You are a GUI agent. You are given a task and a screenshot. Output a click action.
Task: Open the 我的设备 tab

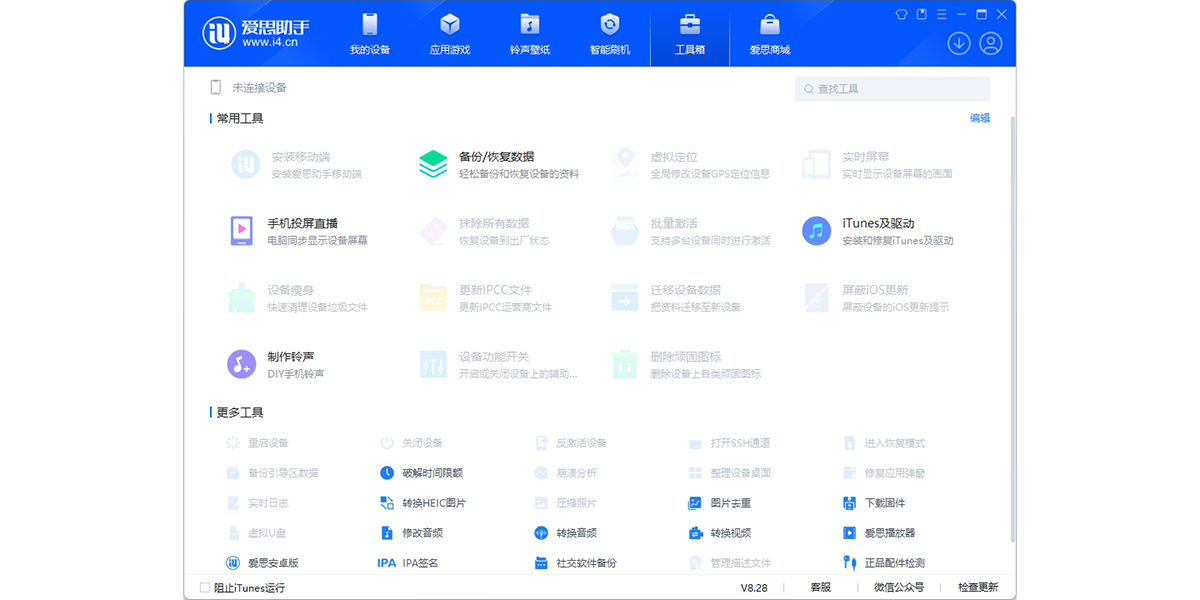coord(370,34)
